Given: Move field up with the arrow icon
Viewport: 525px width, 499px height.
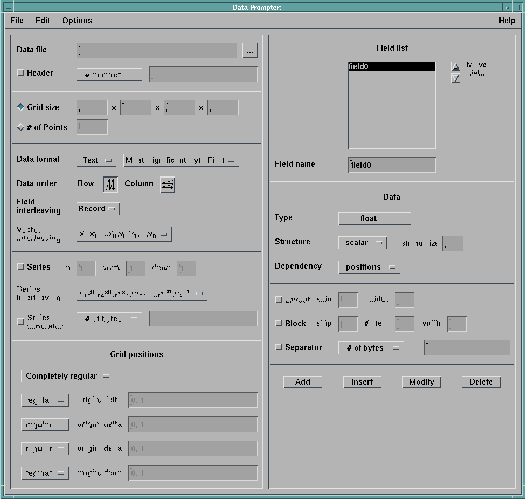Looking at the screenshot, I should [455, 67].
